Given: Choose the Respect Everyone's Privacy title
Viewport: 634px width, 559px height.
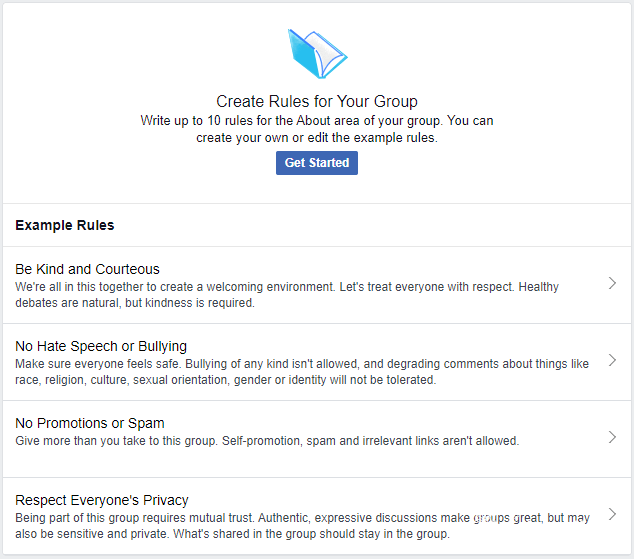Looking at the screenshot, I should [102, 500].
